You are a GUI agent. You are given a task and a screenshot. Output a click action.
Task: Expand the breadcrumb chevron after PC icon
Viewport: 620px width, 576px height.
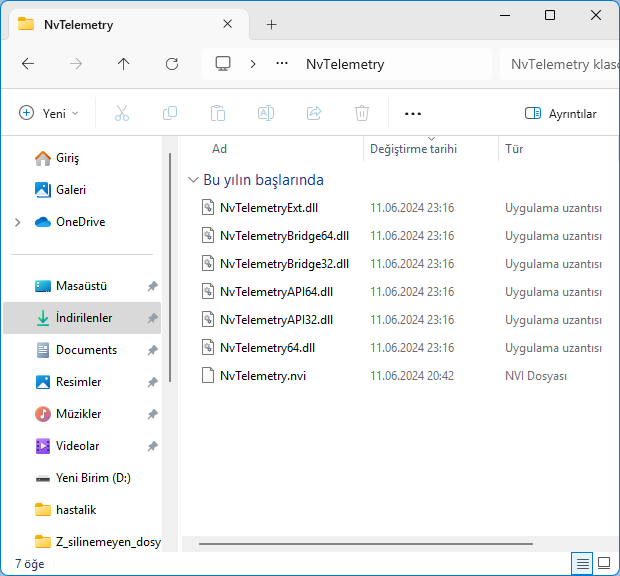(253, 64)
